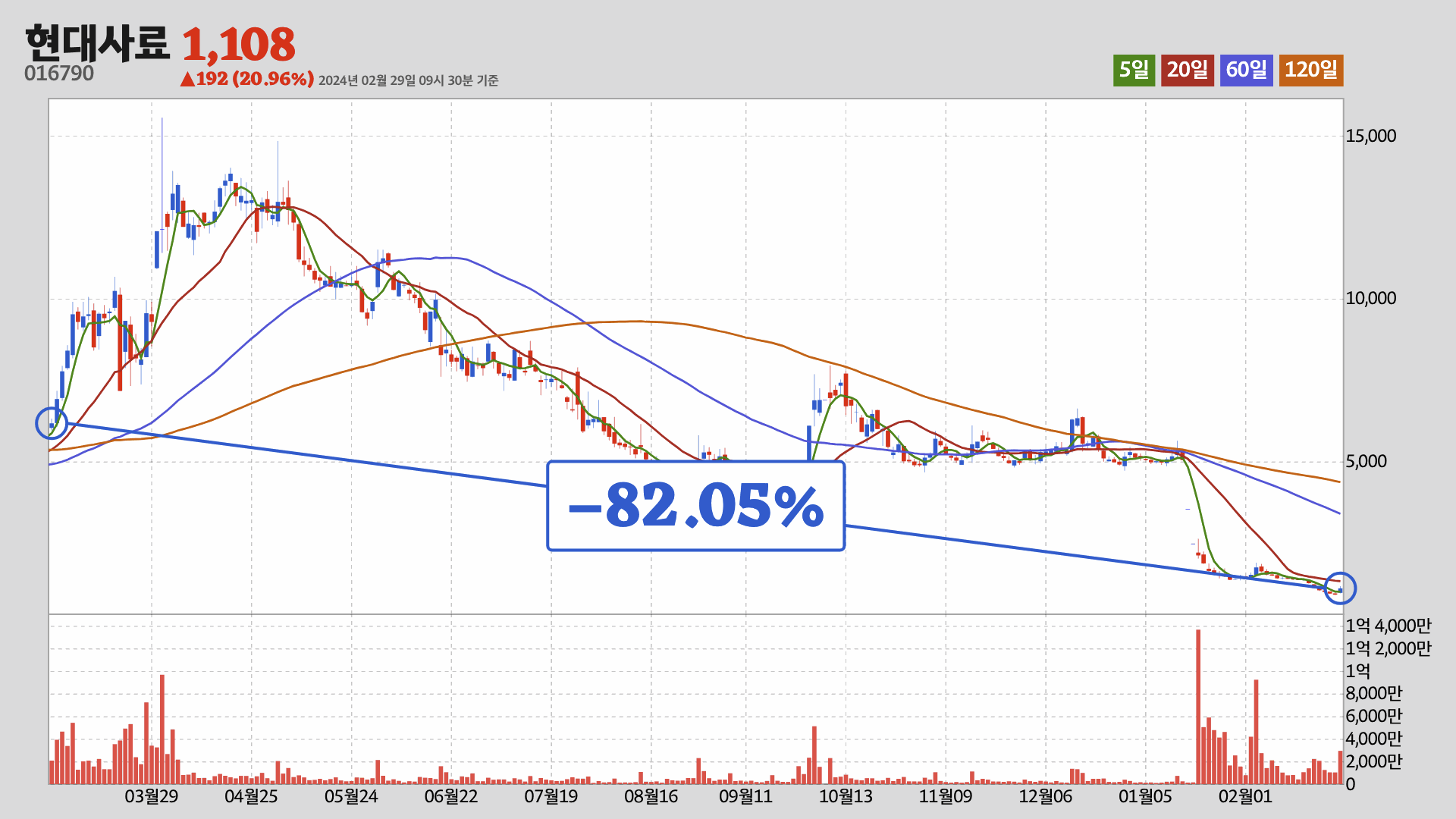The height and width of the screenshot is (819, 1456).
Task: Toggle the 120일 moving average legend
Action: tap(1311, 70)
